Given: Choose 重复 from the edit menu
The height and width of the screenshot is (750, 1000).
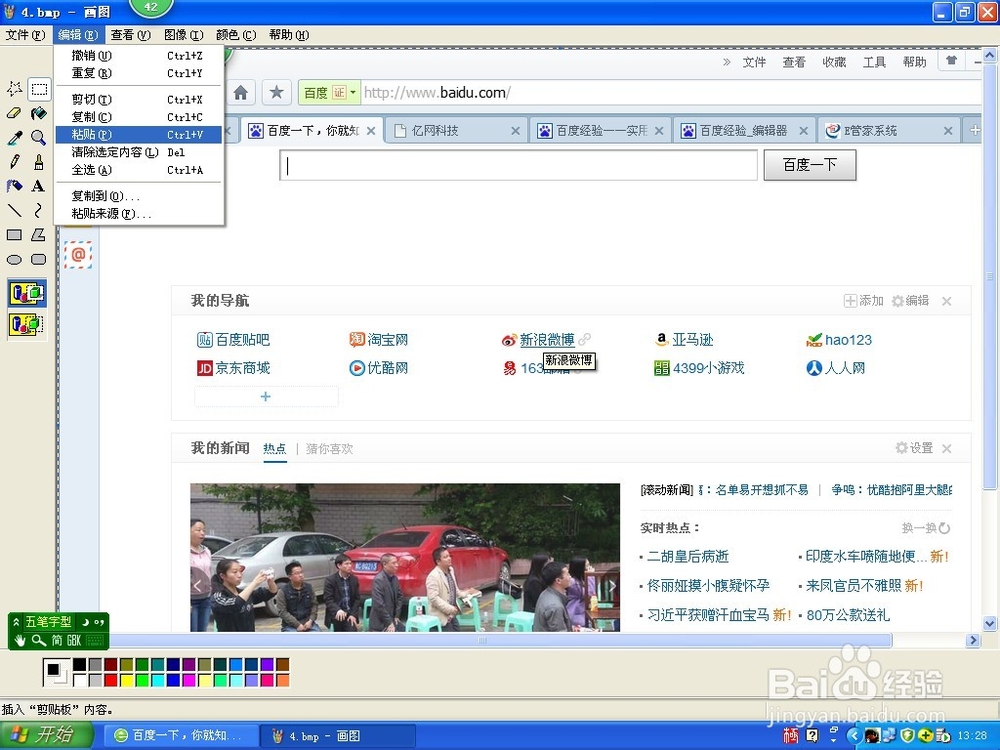Looking at the screenshot, I should click(x=138, y=73).
